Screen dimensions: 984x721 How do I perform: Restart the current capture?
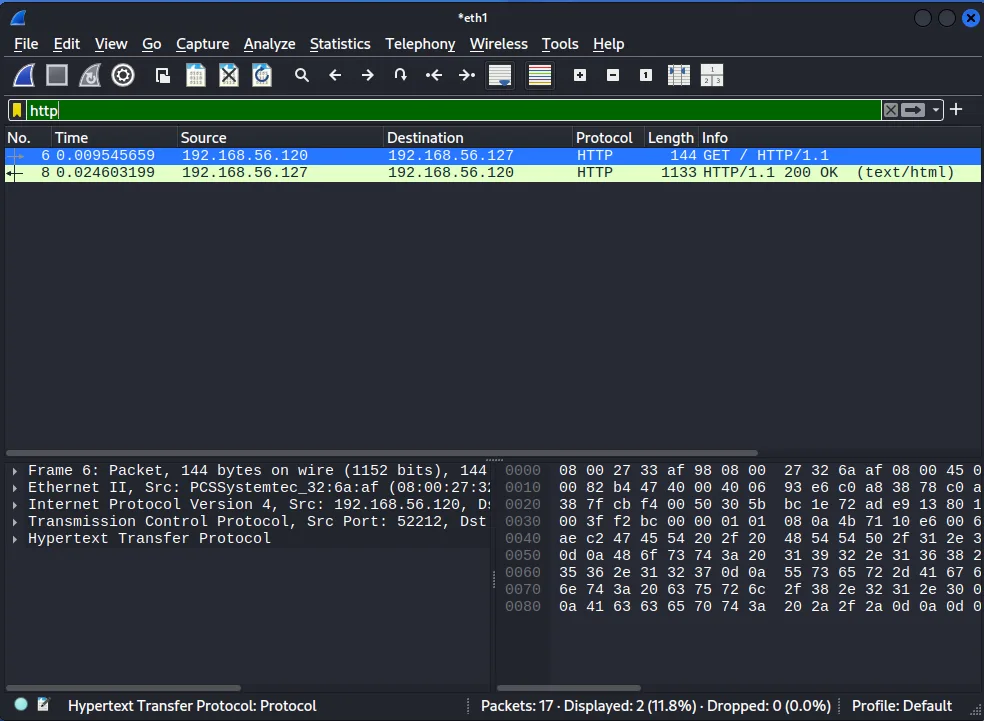tap(90, 75)
